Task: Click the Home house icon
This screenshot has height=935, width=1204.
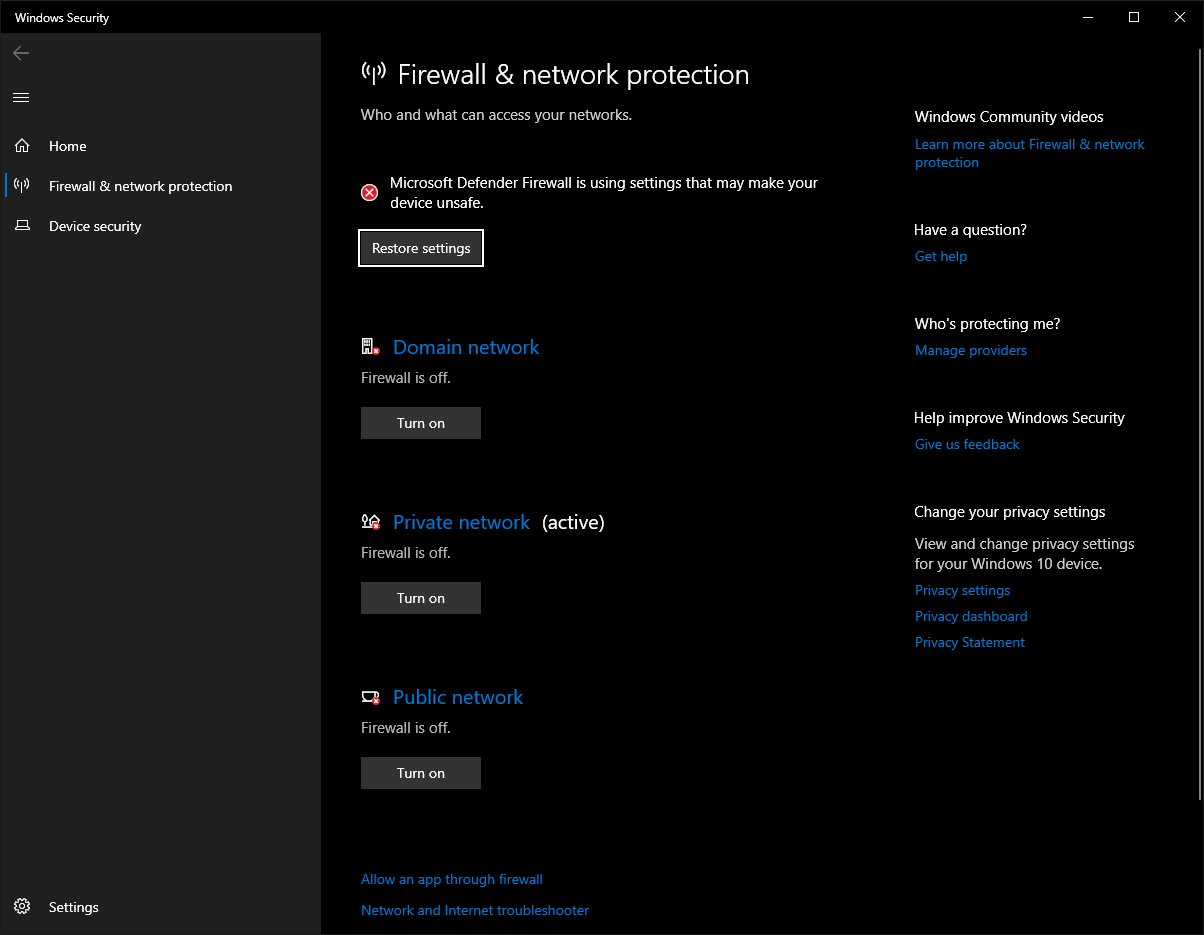Action: [22, 146]
